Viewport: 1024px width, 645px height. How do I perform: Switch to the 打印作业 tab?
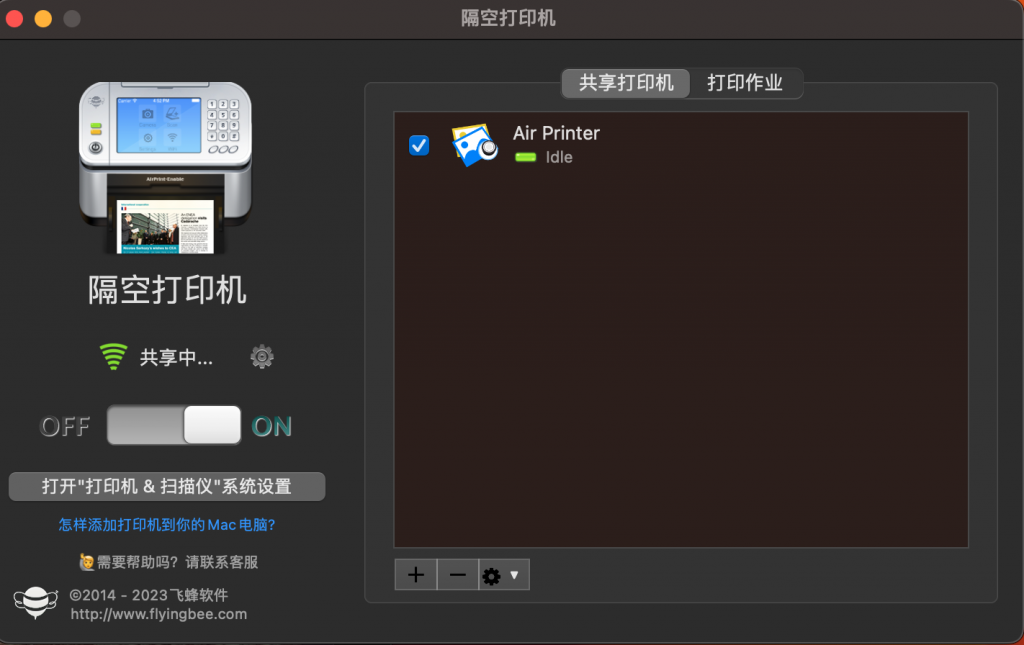pos(747,83)
